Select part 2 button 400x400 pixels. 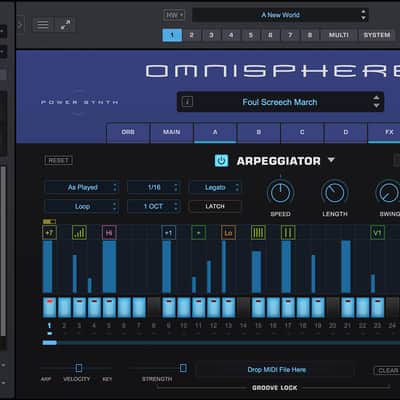point(192,35)
